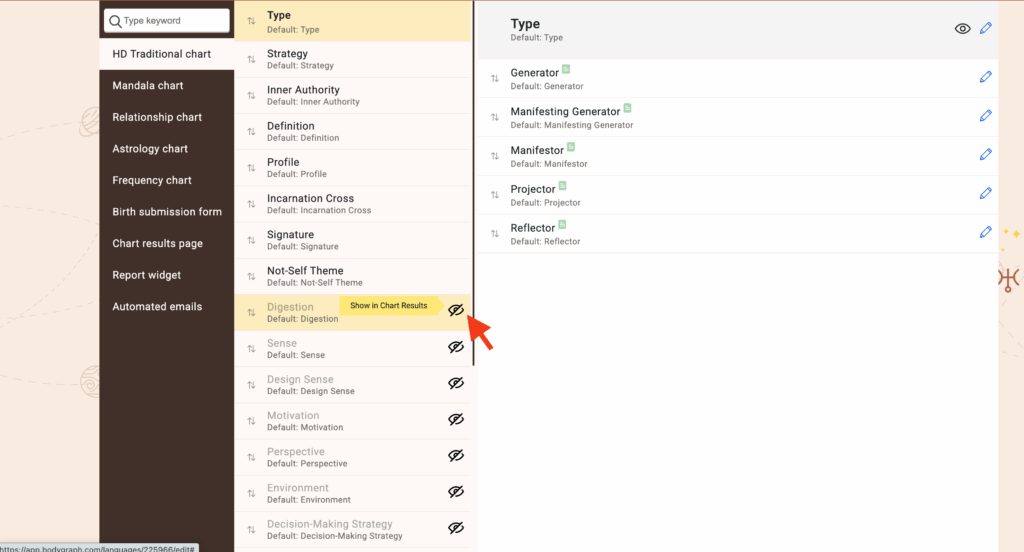Click the pencil icon in Type header
Screen dimensions: 1024x552
[986, 28]
